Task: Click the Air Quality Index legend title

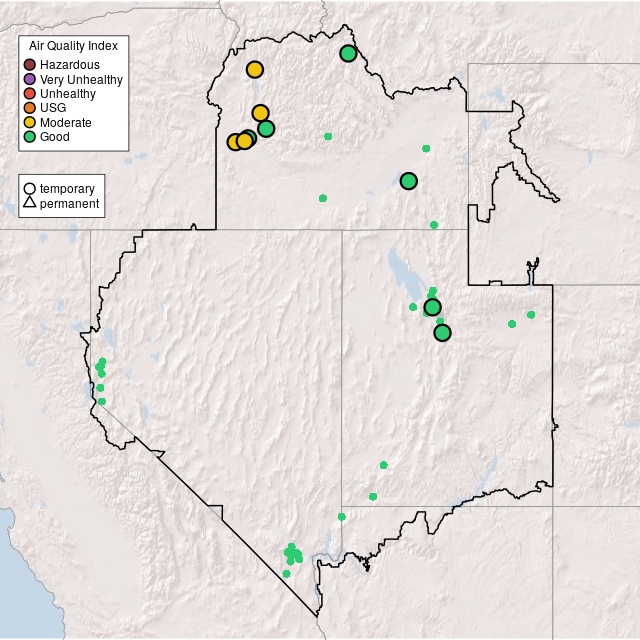Action: 74,46
